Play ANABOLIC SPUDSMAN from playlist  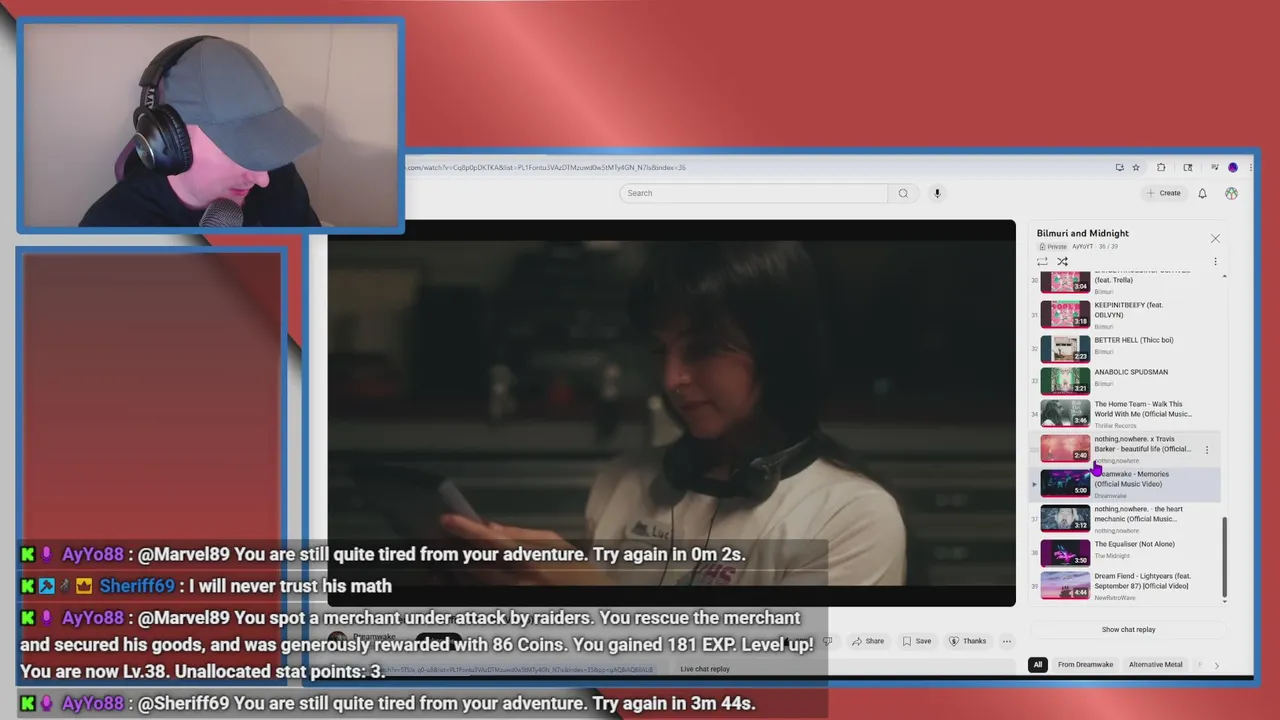1126,380
